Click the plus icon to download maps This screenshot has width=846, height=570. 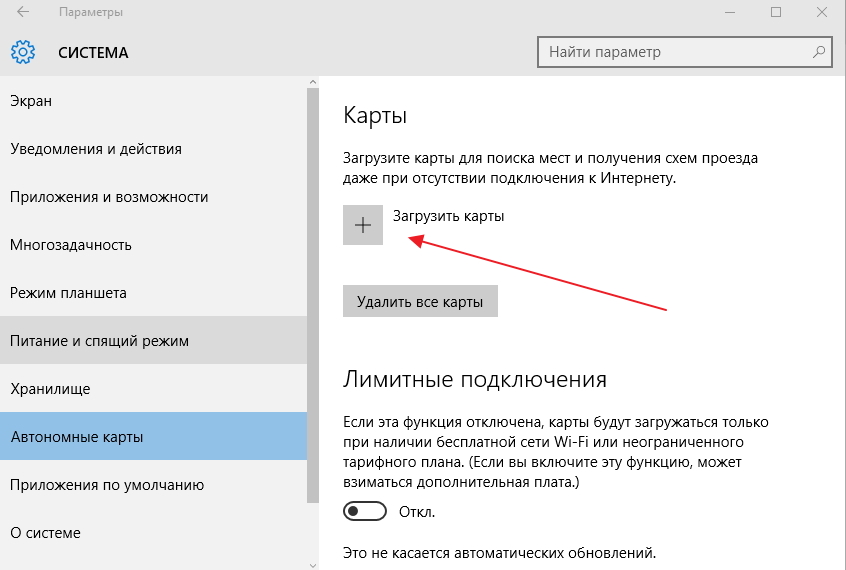pos(363,225)
